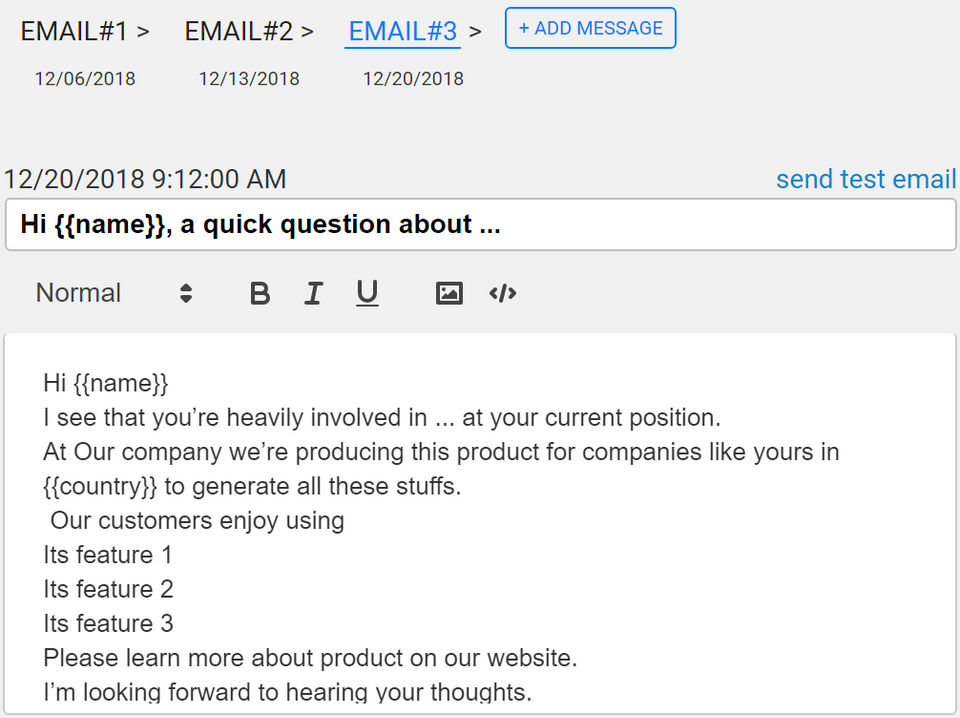Open the EMAIL#2 message tab
The width and height of the screenshot is (960, 718).
coord(238,31)
